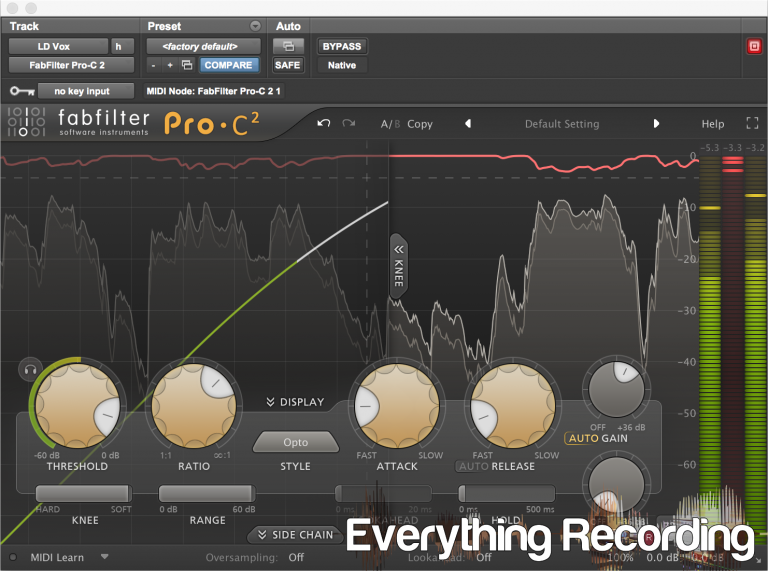
Task: Click the Release knob
Action: [513, 406]
